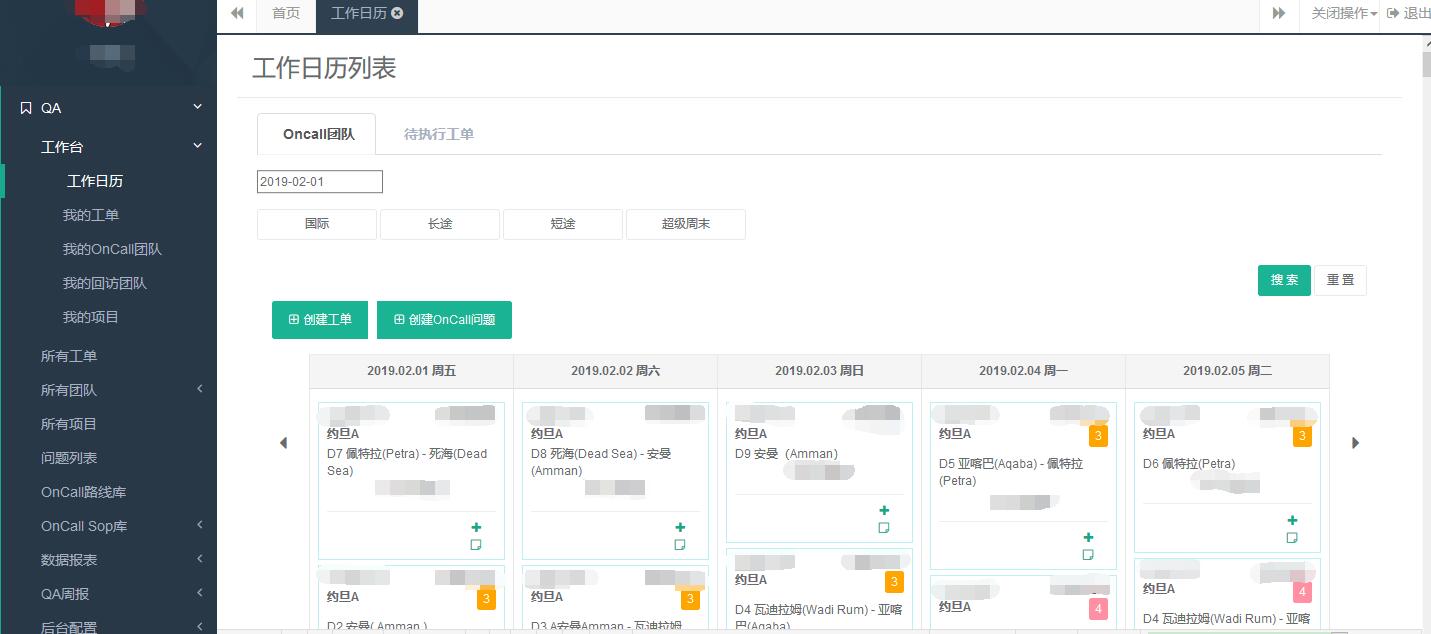Click the date input field 2019-02-01

point(320,182)
